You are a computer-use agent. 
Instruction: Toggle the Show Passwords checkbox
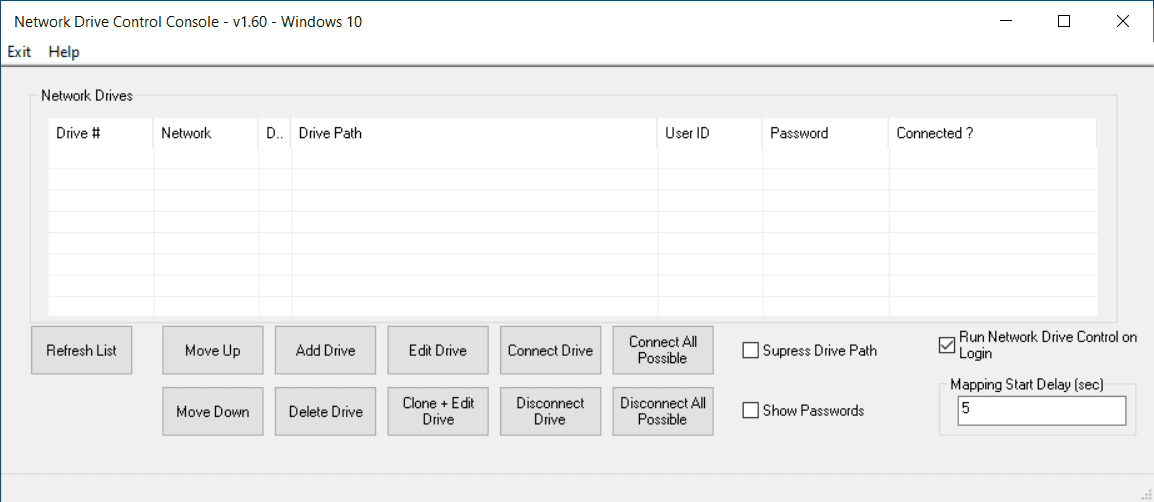(x=751, y=411)
